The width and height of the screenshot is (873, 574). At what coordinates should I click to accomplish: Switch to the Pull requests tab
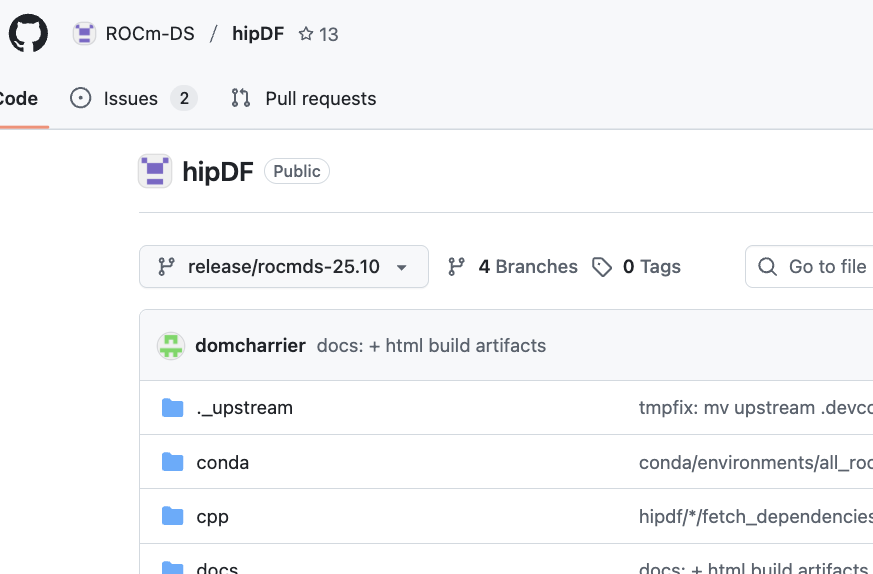point(304,99)
